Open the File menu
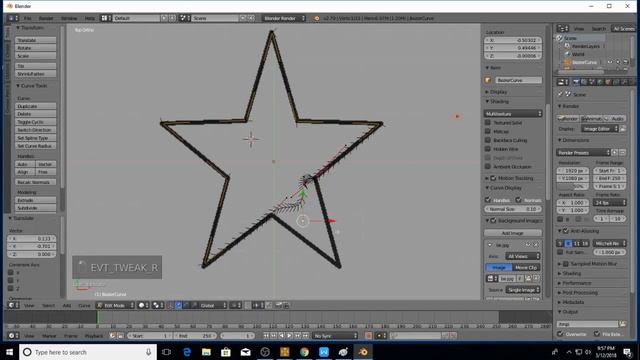640x360 pixels. tap(27, 18)
